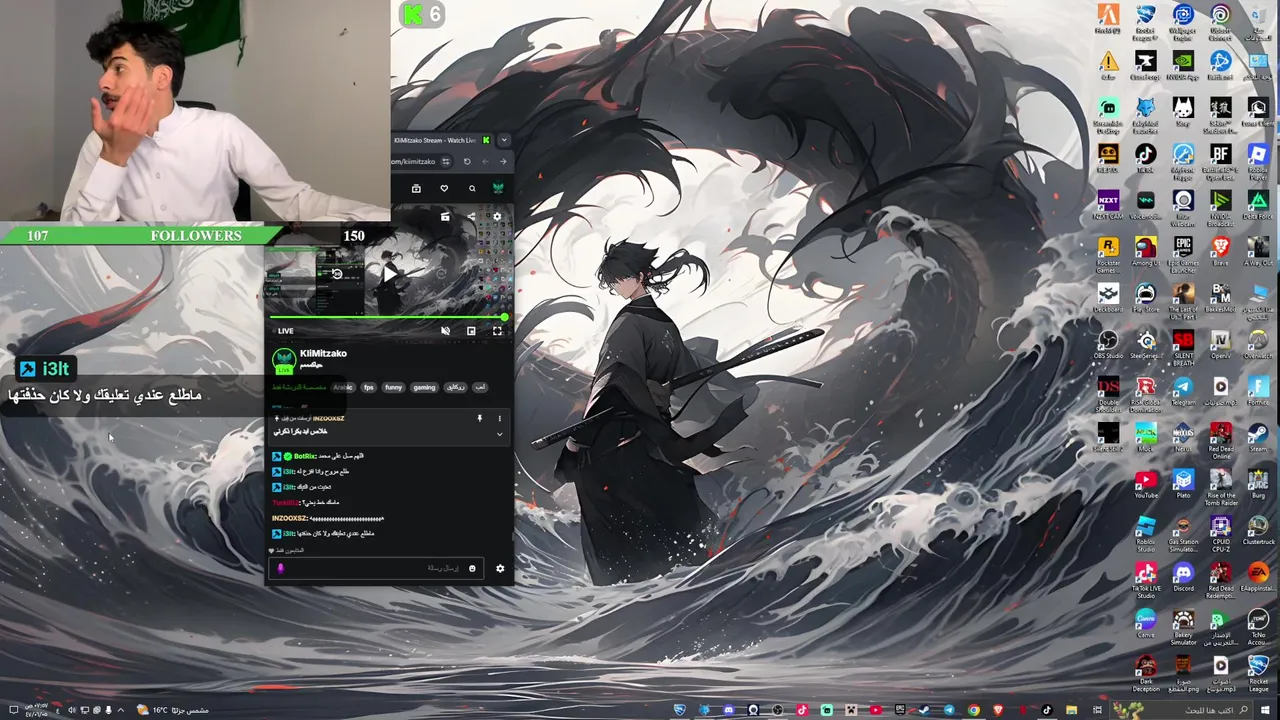Toggle theatre mode in Kick player
The width and height of the screenshot is (1280, 720).
click(471, 330)
